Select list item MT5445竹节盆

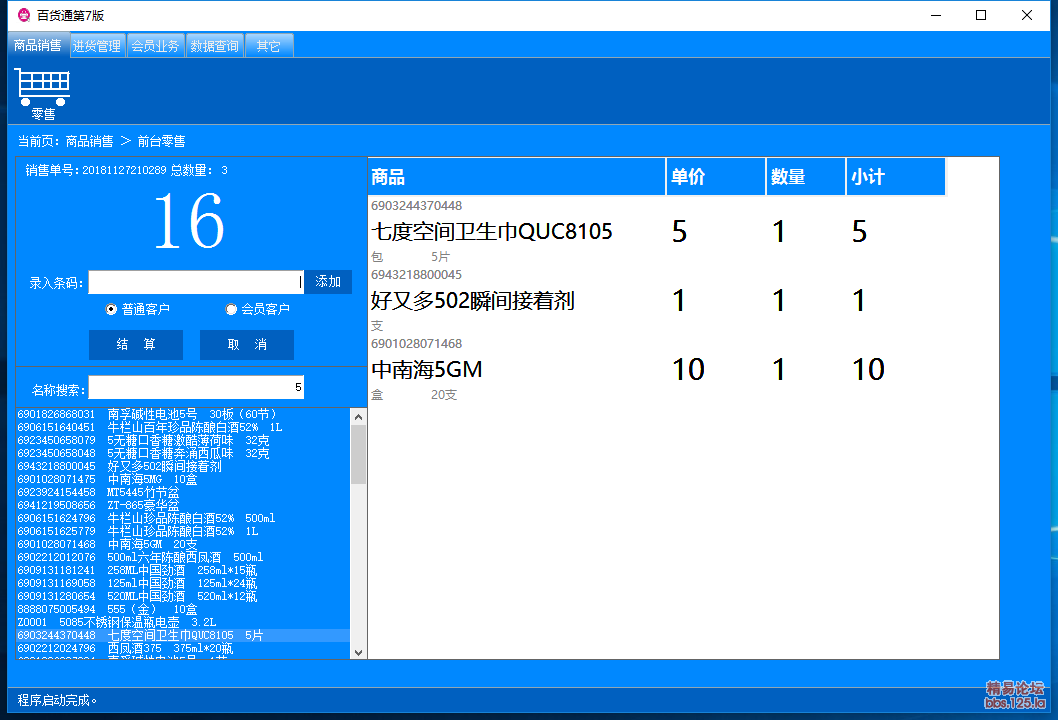pyautogui.click(x=182, y=492)
